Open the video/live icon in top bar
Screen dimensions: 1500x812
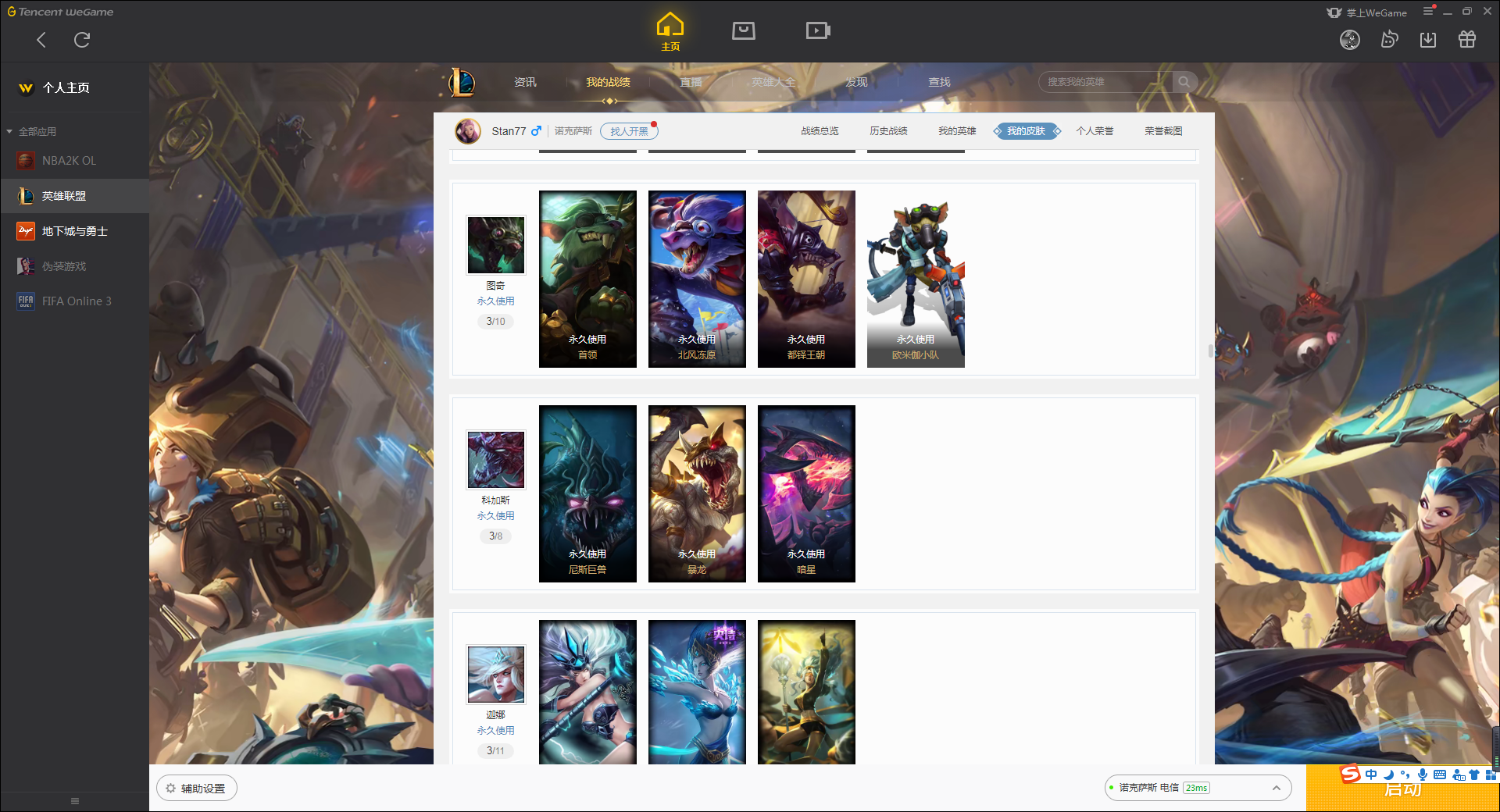[818, 30]
